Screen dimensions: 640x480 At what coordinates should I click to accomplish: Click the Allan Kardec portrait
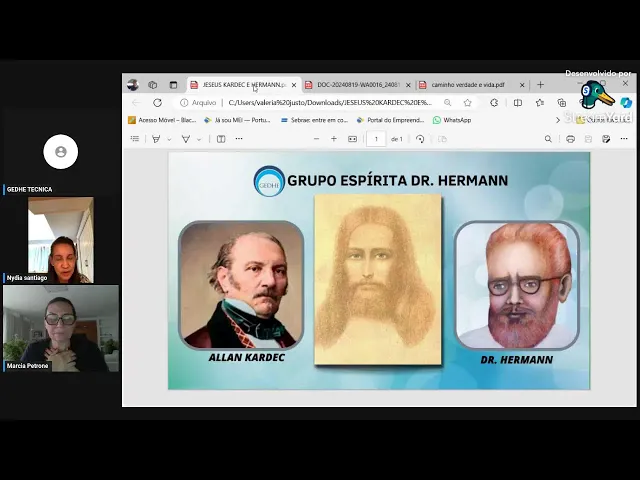(x=241, y=285)
